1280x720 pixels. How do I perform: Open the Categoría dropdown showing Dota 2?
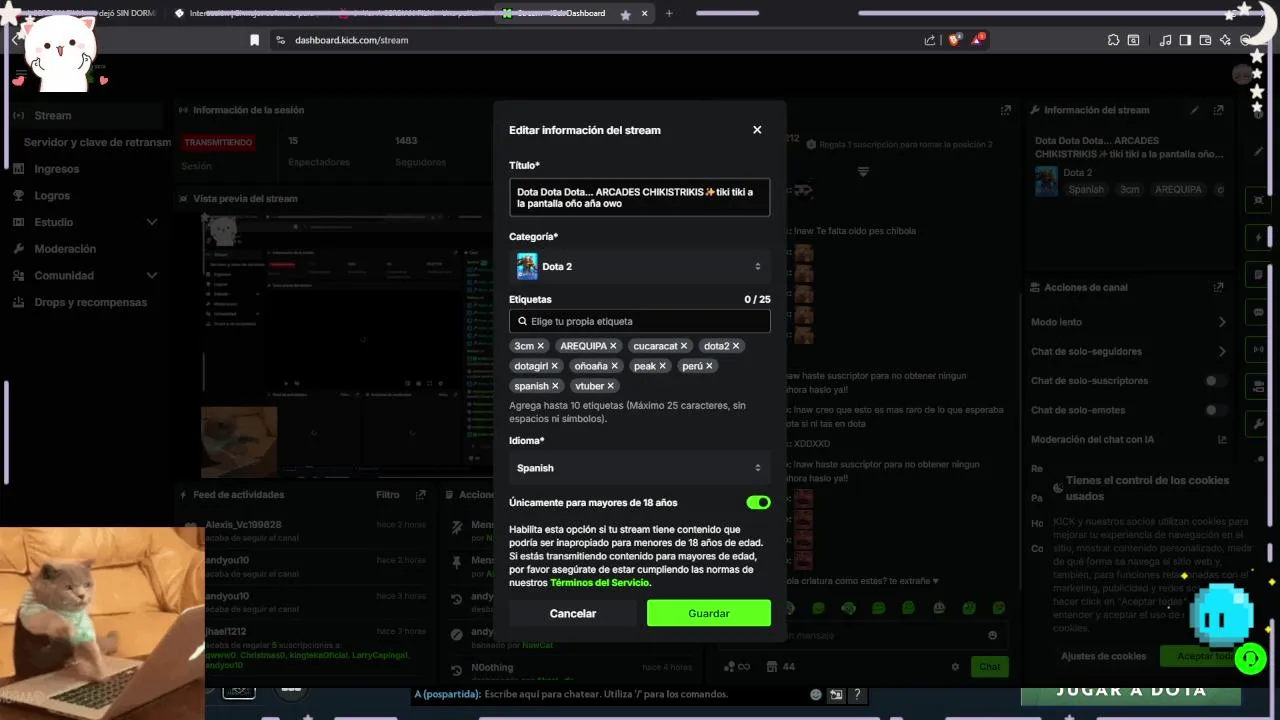coord(640,267)
